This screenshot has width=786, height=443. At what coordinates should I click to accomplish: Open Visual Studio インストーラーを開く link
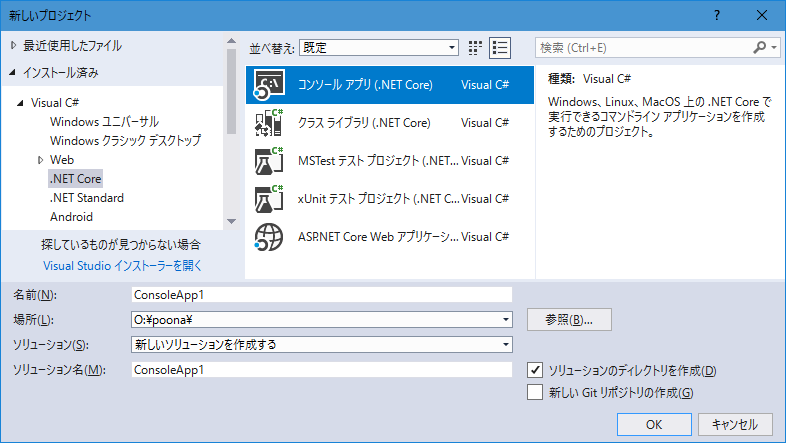point(122,266)
